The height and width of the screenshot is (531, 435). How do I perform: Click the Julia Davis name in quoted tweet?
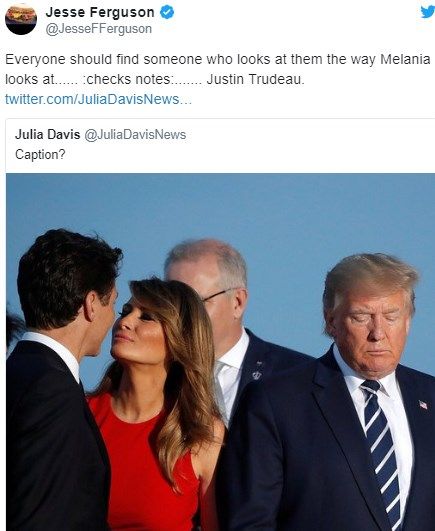[47, 134]
